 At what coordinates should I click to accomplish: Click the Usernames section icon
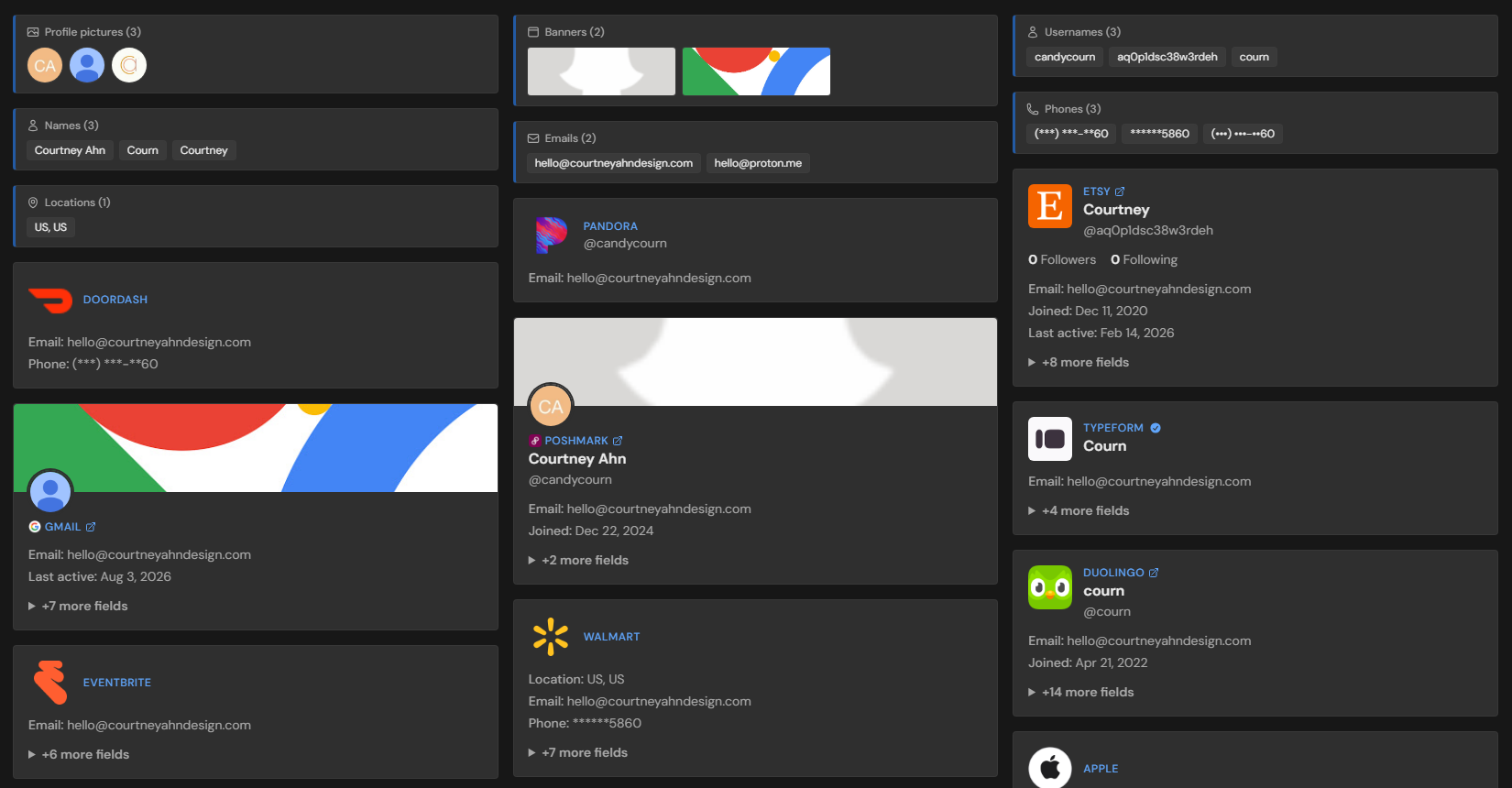pos(1033,32)
